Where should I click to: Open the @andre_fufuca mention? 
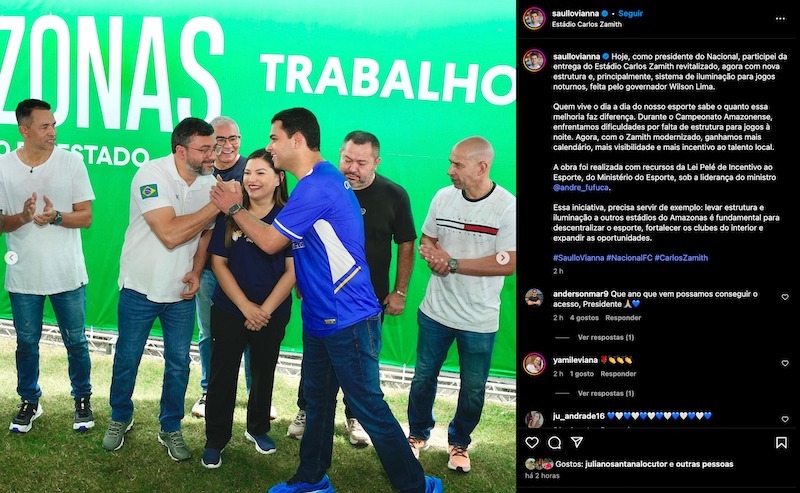pos(581,187)
